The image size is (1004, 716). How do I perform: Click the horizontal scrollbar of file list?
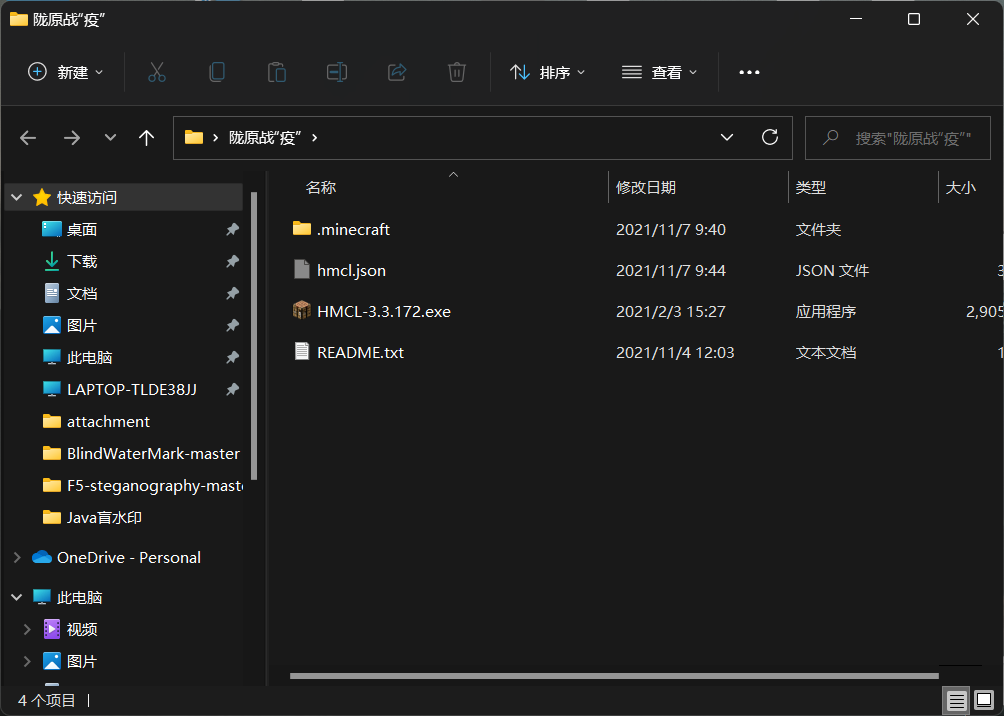click(x=614, y=676)
